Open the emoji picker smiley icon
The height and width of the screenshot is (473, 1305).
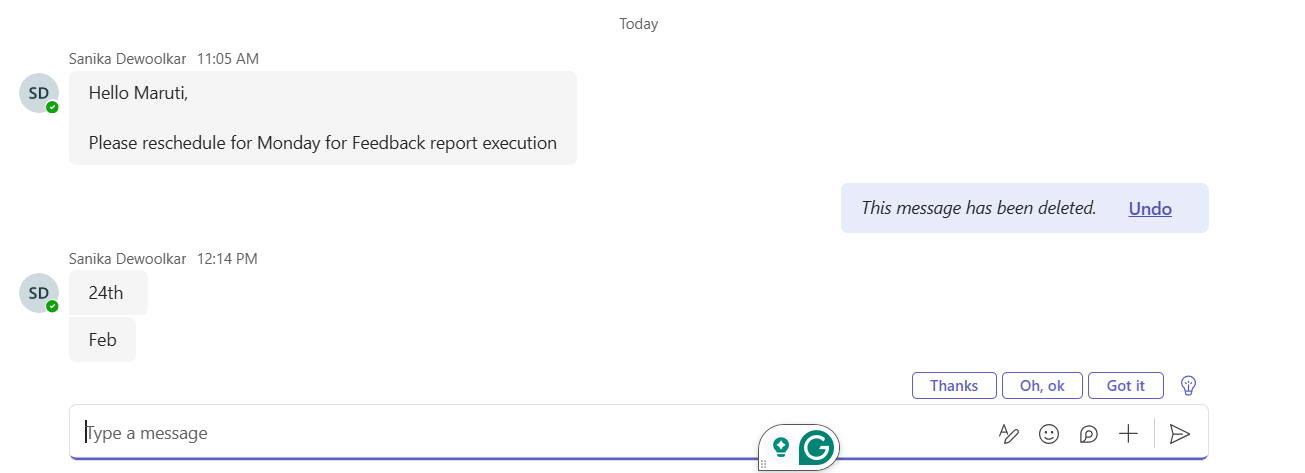1049,433
